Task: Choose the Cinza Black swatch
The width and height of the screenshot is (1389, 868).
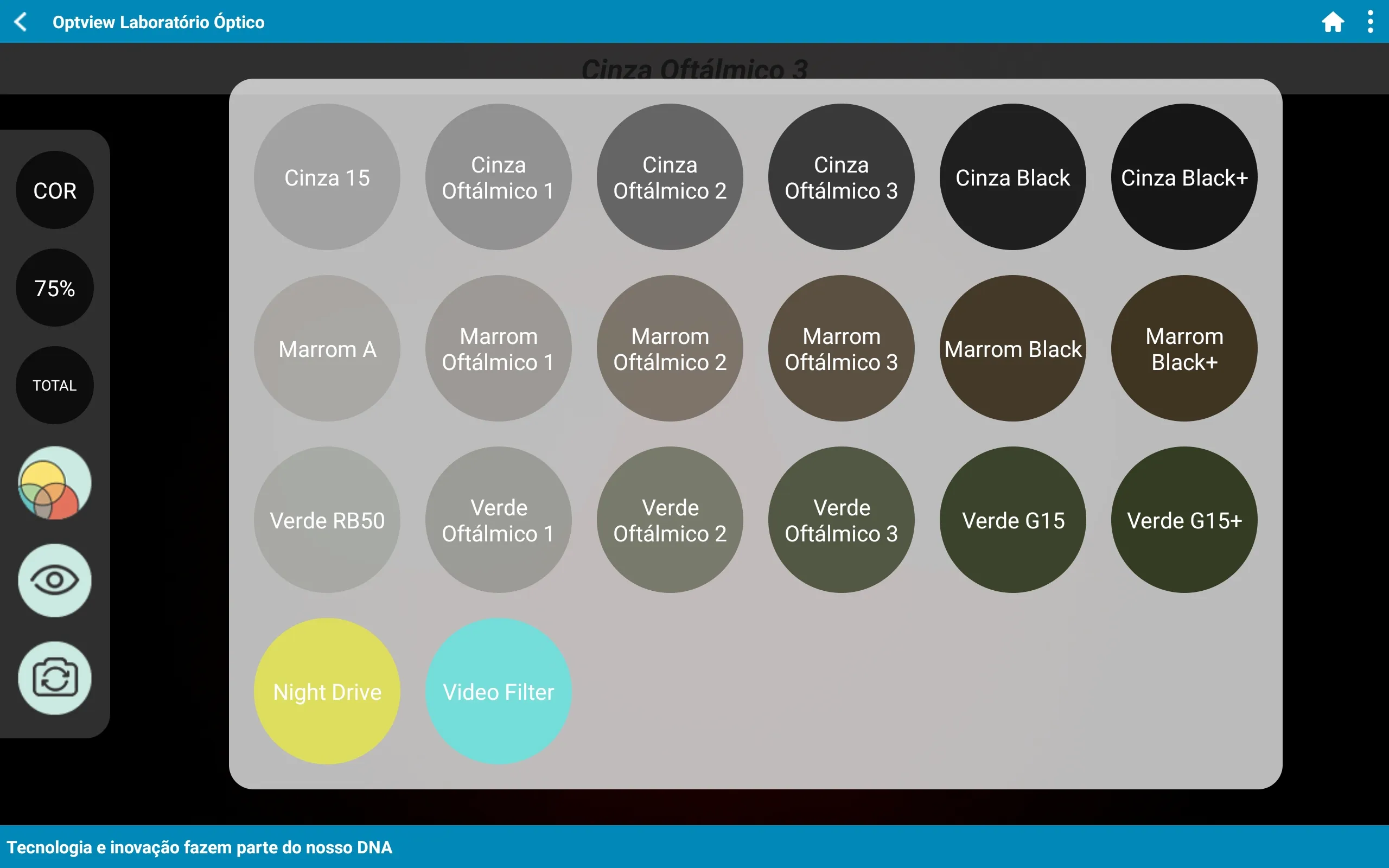Action: point(1013,177)
